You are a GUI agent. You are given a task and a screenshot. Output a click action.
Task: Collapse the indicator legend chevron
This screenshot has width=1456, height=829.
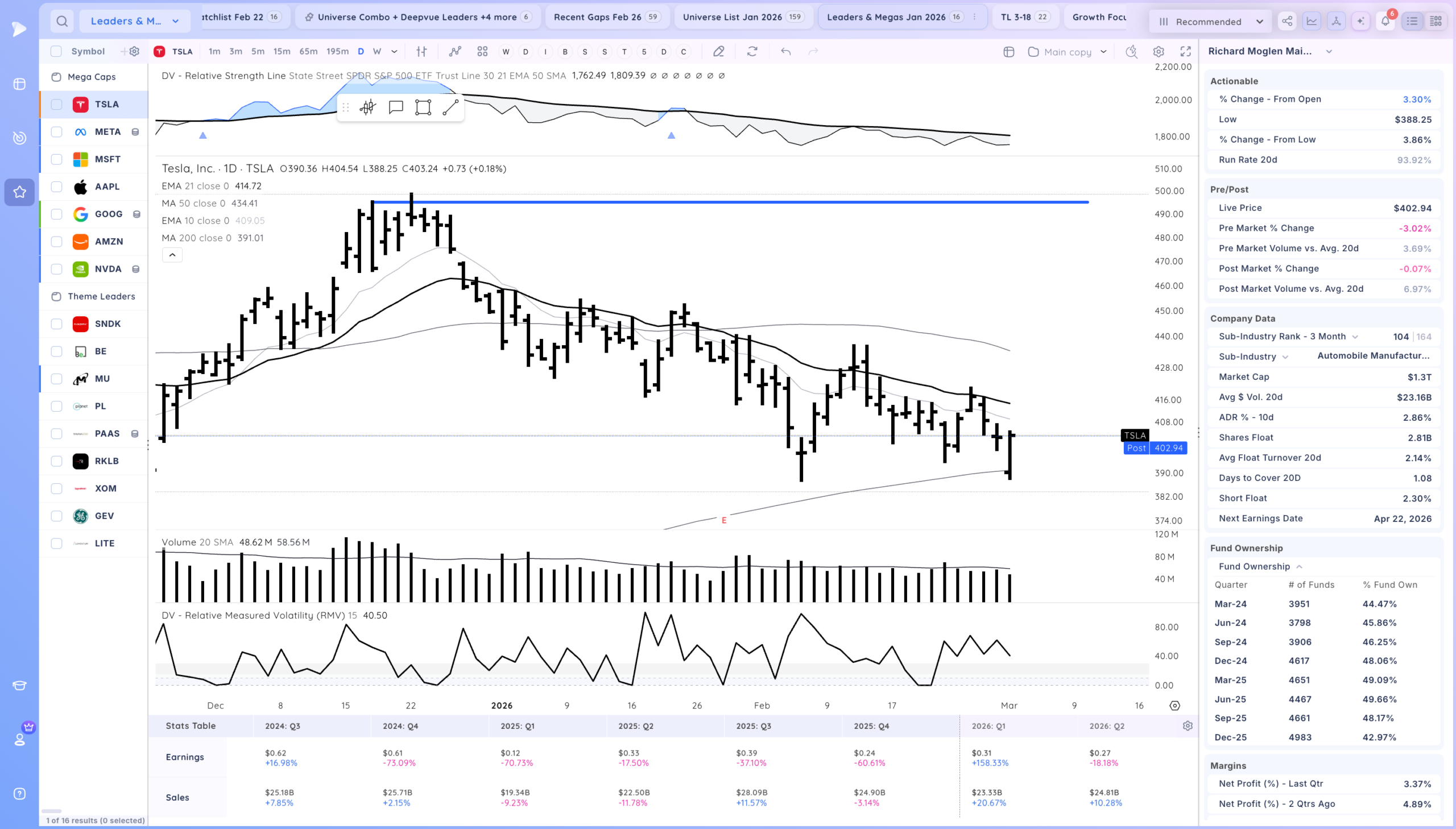click(172, 255)
